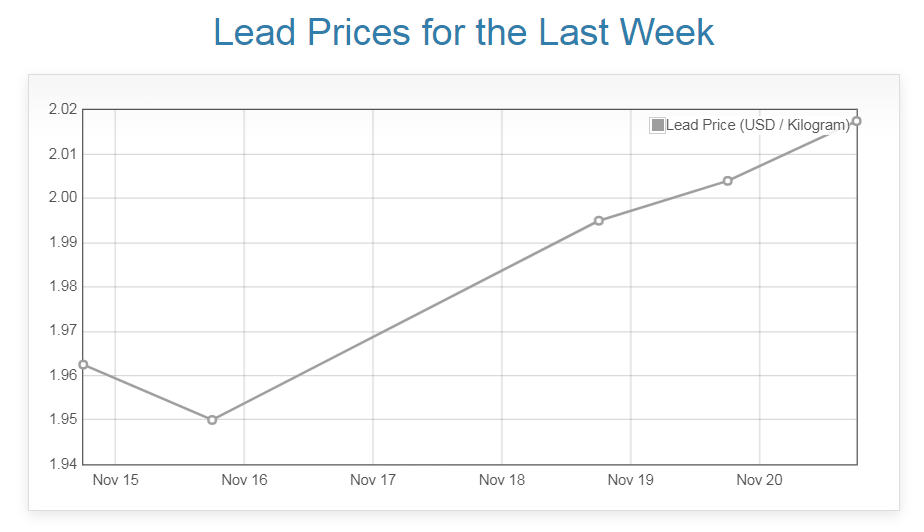Screen dimensions: 924x532
Task: Select the 1.96 price axis label
Action: point(62,376)
